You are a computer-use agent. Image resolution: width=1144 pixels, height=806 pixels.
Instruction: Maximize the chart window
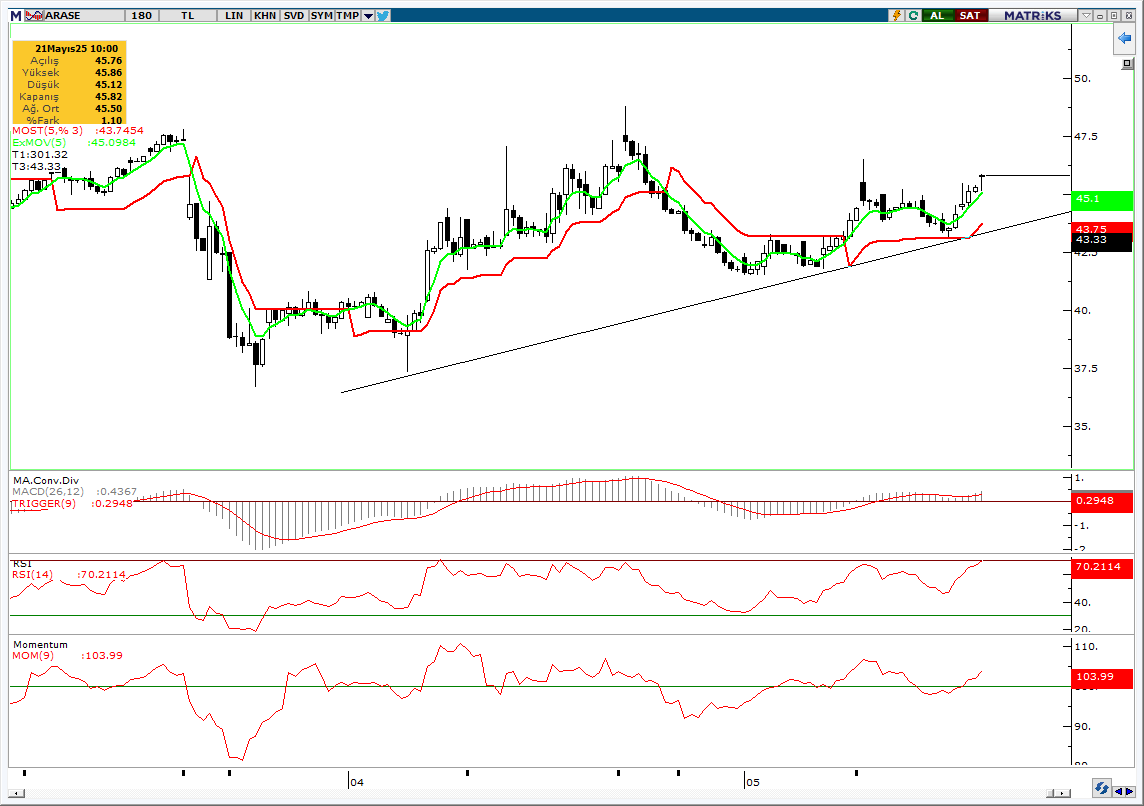tap(1114, 15)
